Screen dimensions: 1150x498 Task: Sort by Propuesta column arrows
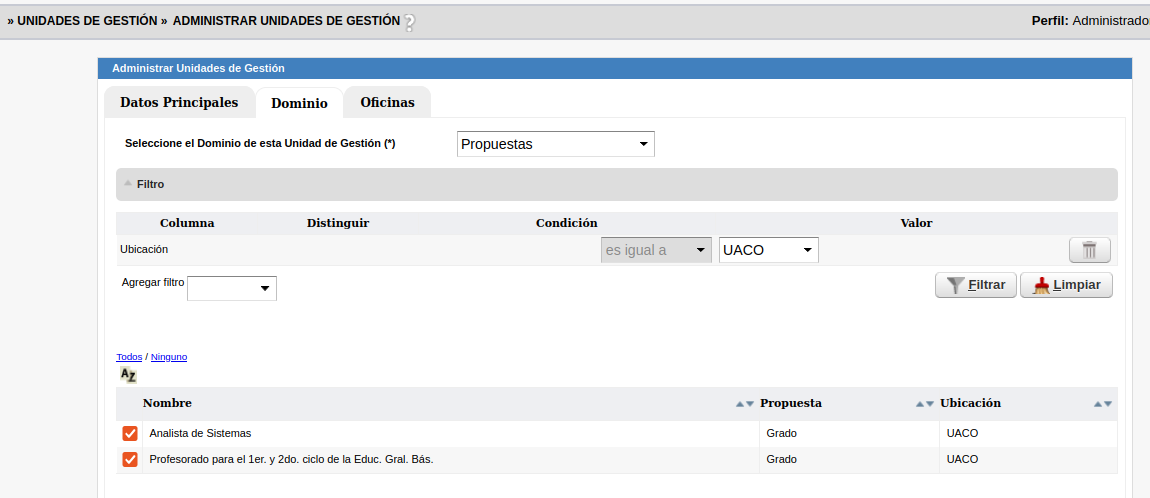point(925,404)
